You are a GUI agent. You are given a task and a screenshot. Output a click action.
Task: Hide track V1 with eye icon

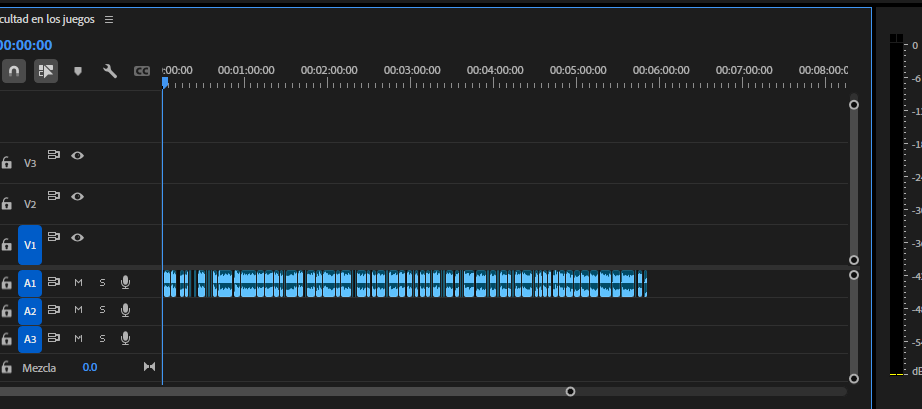point(78,237)
